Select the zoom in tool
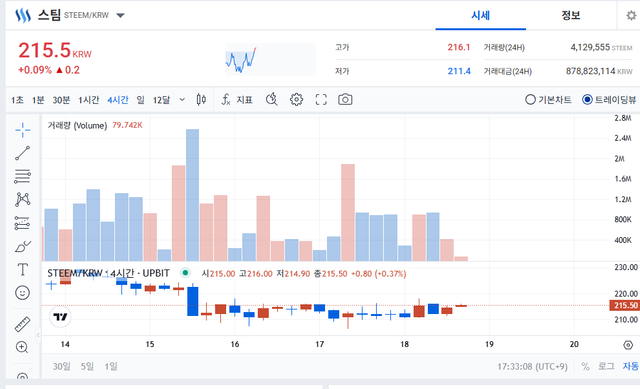 (22, 347)
